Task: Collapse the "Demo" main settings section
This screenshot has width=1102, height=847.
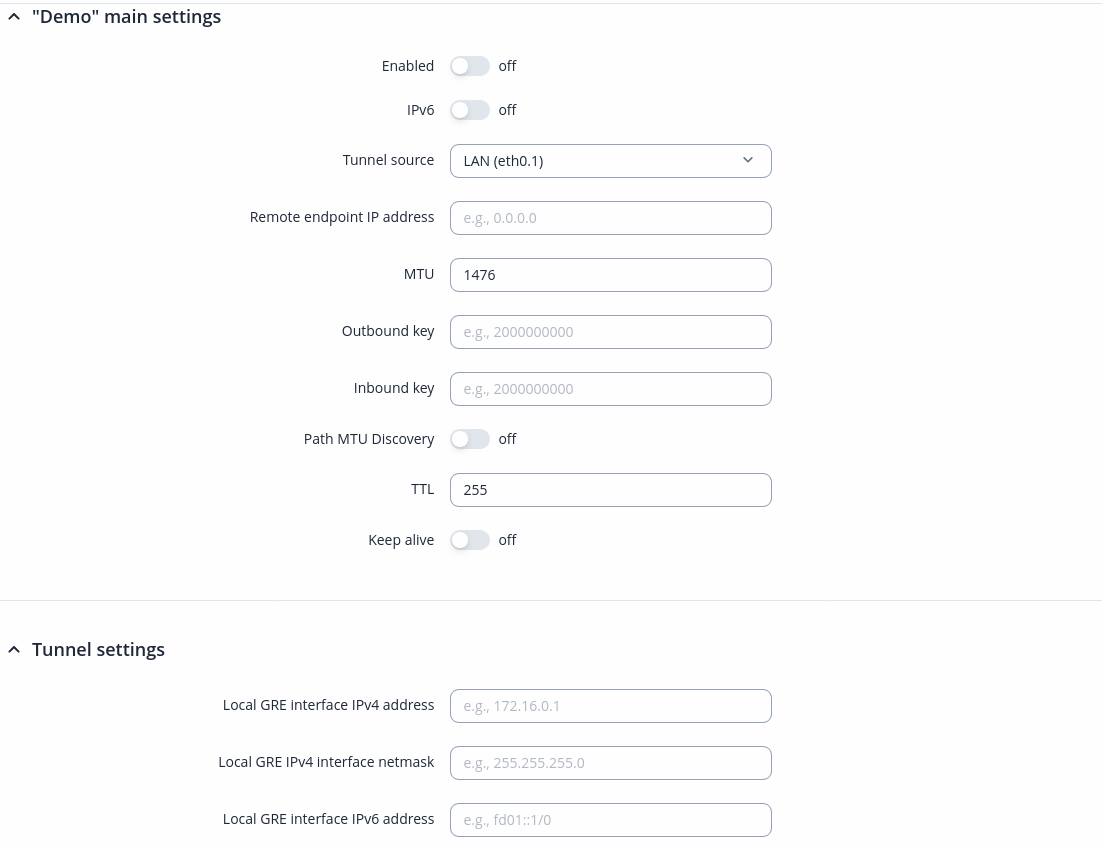Action: coord(14,17)
